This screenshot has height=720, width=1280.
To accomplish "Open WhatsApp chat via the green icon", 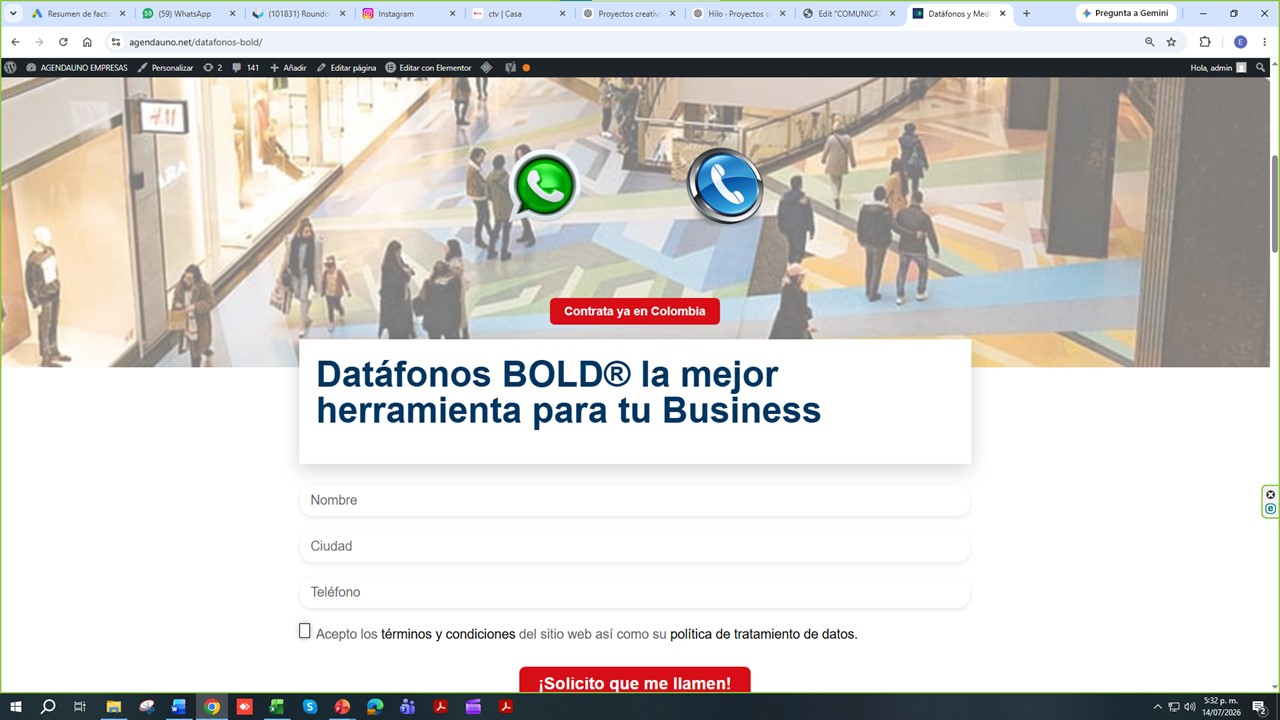I will 544,185.
